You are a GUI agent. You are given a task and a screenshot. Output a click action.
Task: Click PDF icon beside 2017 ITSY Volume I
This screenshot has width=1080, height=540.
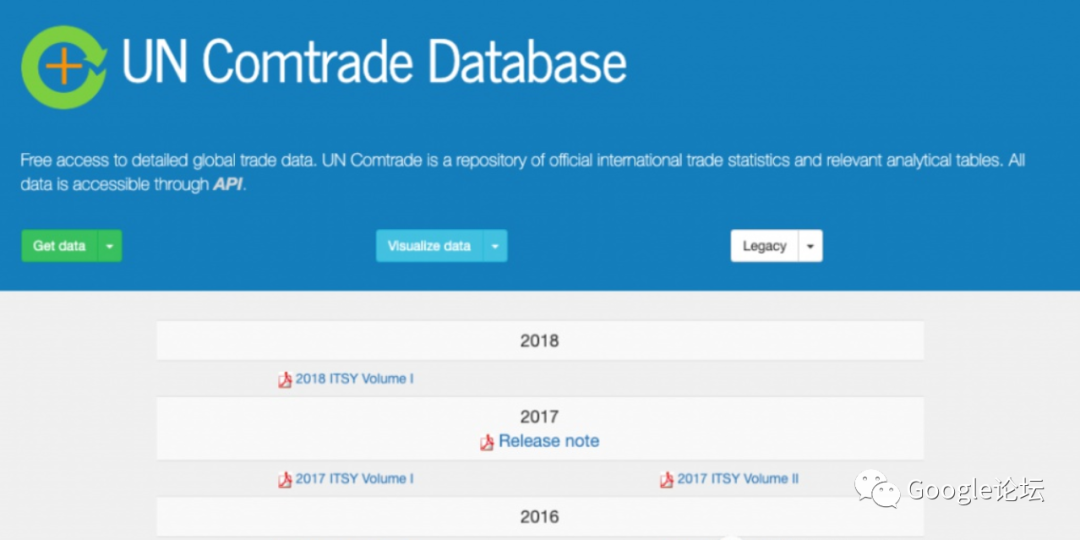[285, 480]
